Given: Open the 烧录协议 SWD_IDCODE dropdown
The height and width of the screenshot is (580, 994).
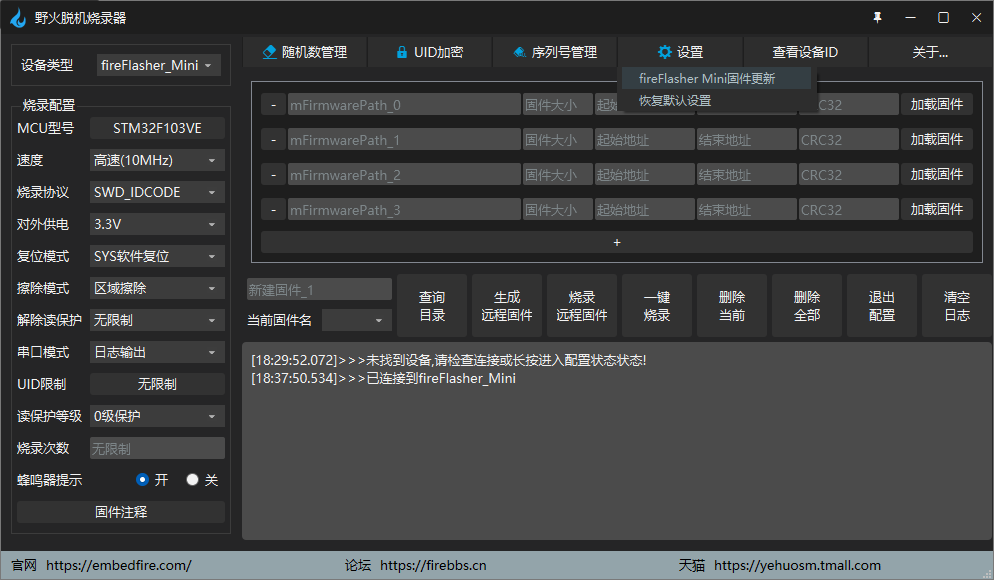Looking at the screenshot, I should [157, 192].
